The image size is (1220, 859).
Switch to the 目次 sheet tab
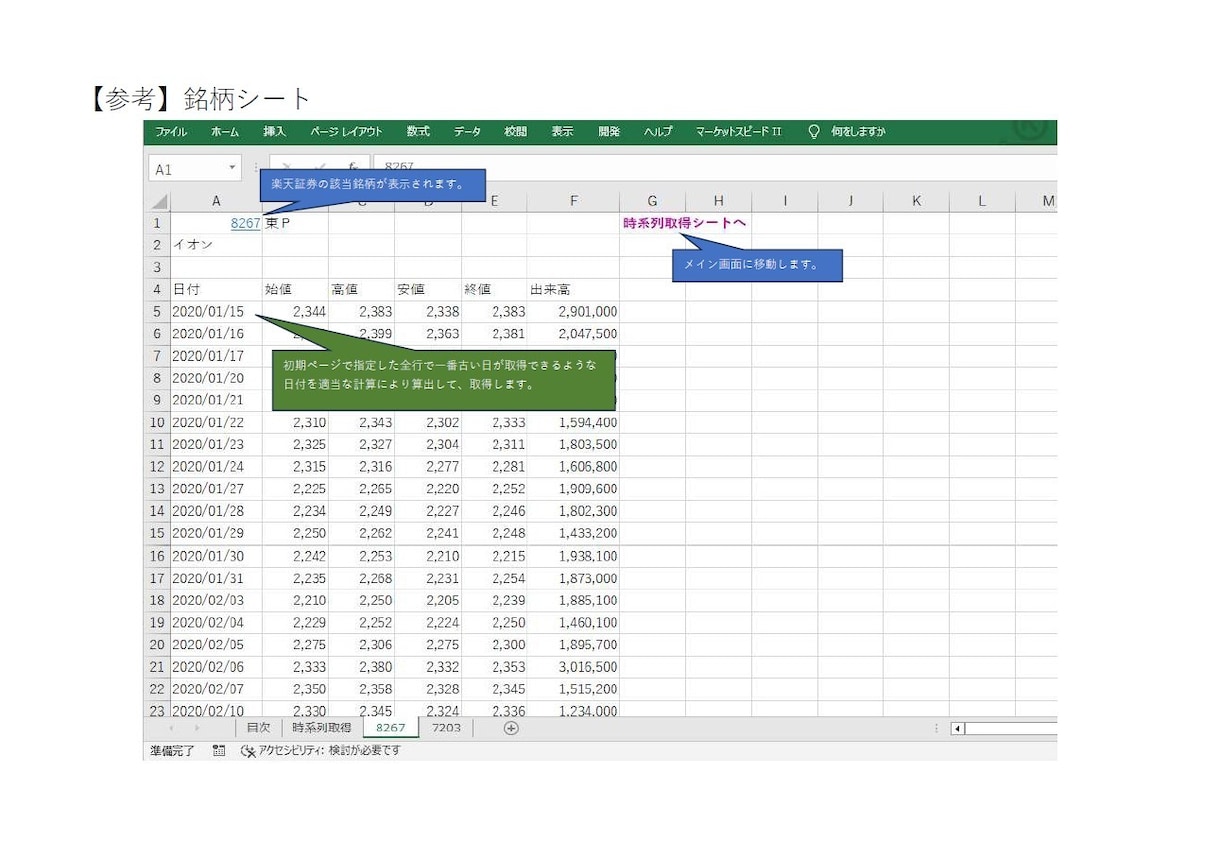click(x=258, y=728)
